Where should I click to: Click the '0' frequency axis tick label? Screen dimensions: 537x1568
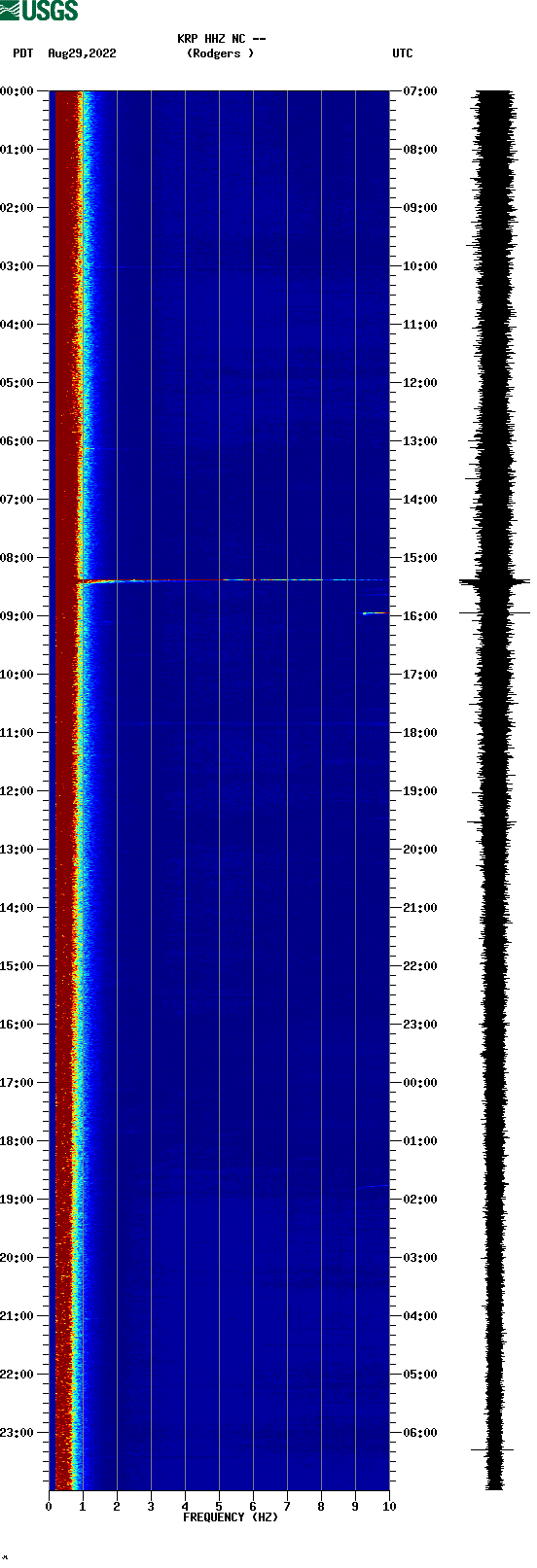tap(49, 1507)
